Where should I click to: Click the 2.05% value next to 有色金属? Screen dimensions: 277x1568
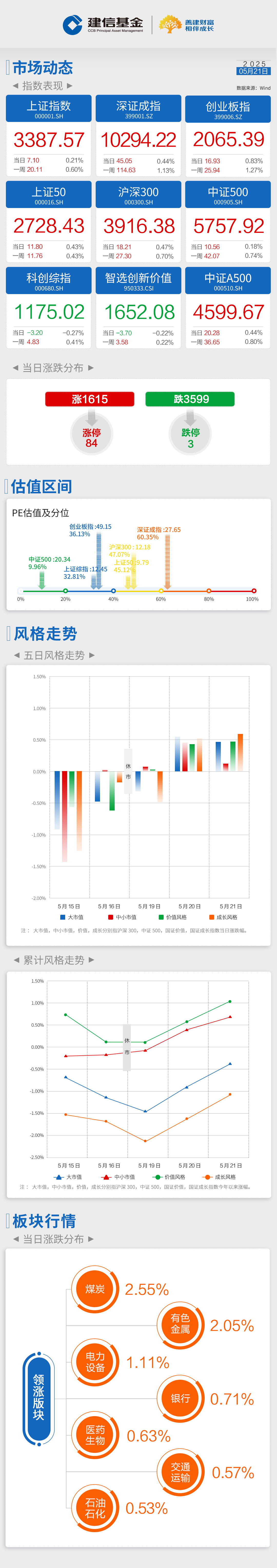(232, 1326)
